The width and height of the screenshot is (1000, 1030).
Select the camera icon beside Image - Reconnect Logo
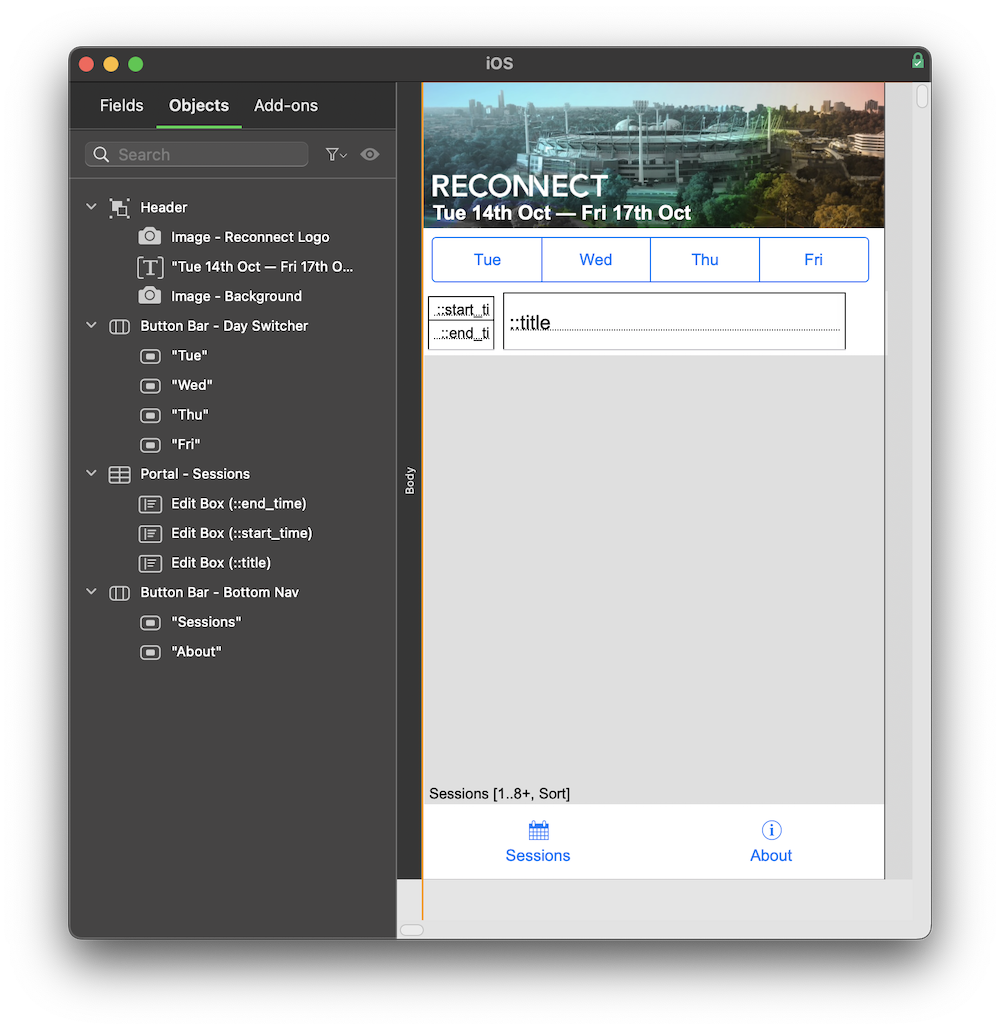tap(151, 237)
